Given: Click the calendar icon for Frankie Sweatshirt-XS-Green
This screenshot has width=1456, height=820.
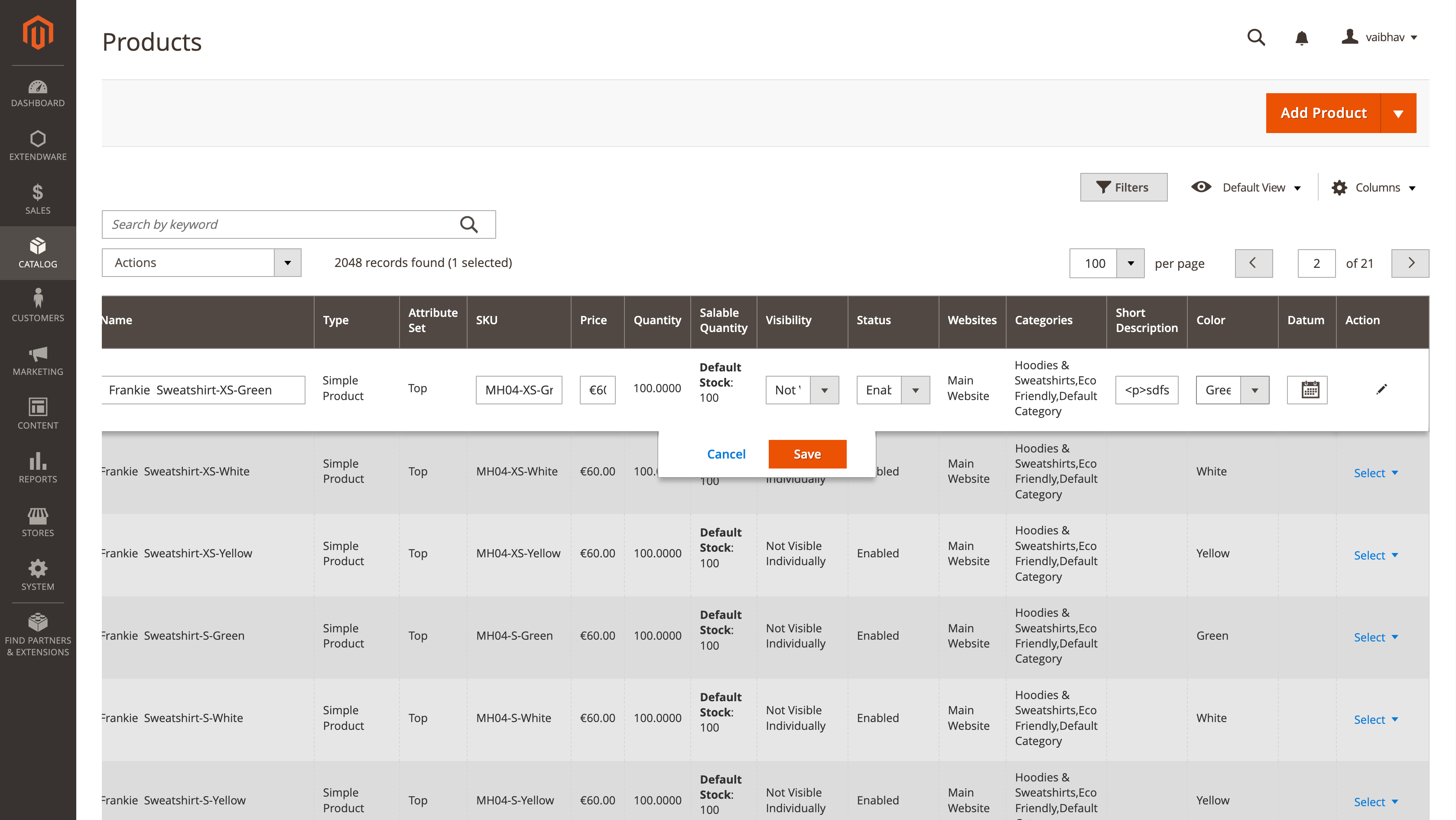Looking at the screenshot, I should click(1308, 389).
